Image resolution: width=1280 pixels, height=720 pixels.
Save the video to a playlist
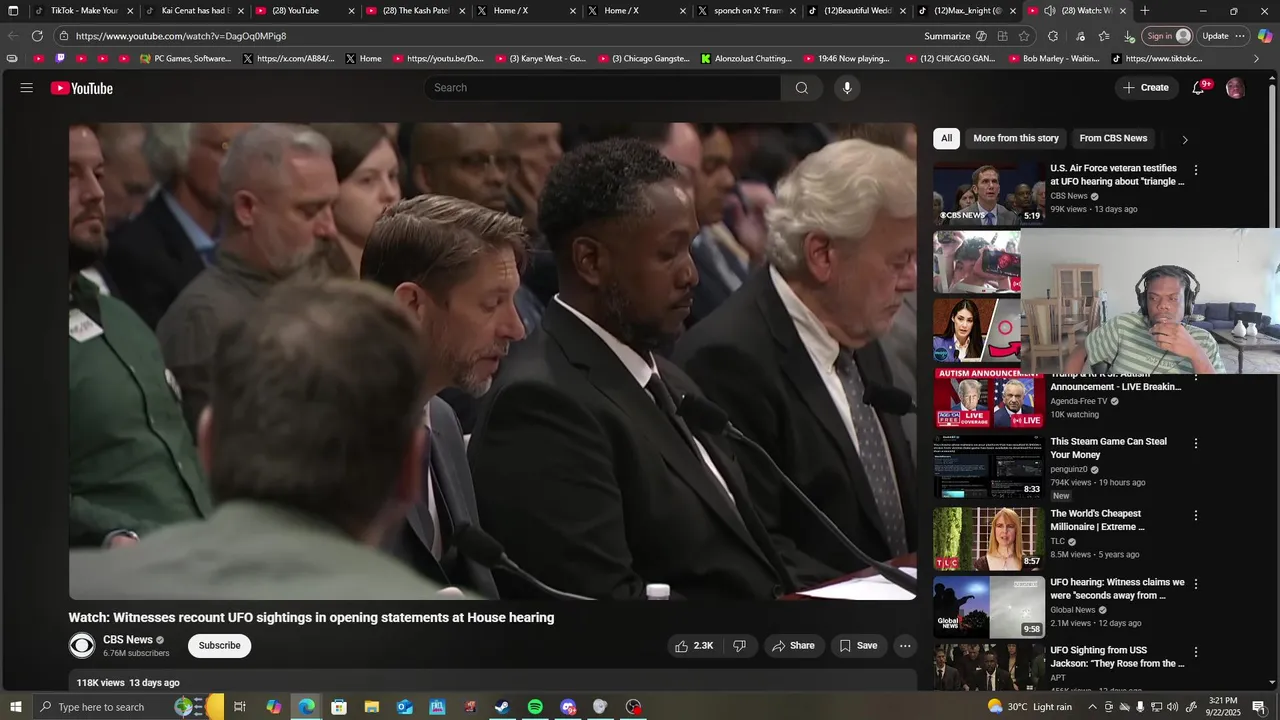[858, 646]
